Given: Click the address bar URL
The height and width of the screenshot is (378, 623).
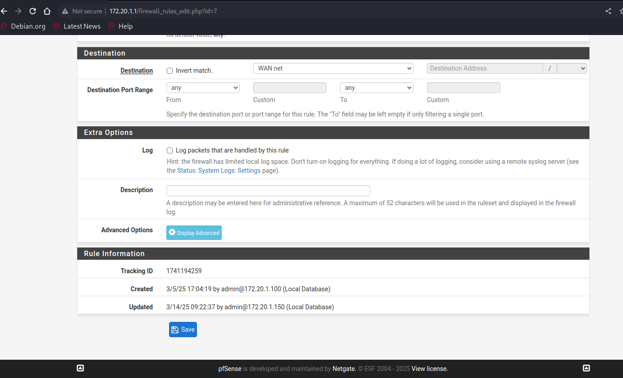Looking at the screenshot, I should pos(163,11).
